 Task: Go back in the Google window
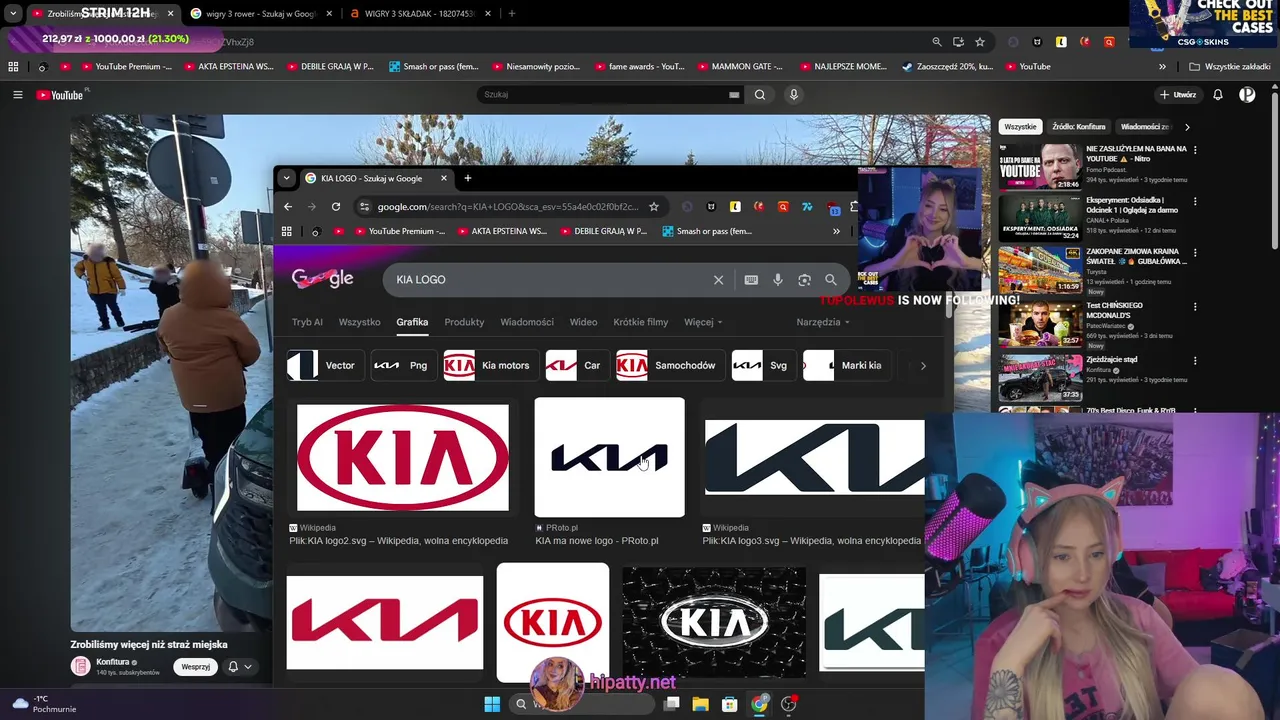point(288,207)
